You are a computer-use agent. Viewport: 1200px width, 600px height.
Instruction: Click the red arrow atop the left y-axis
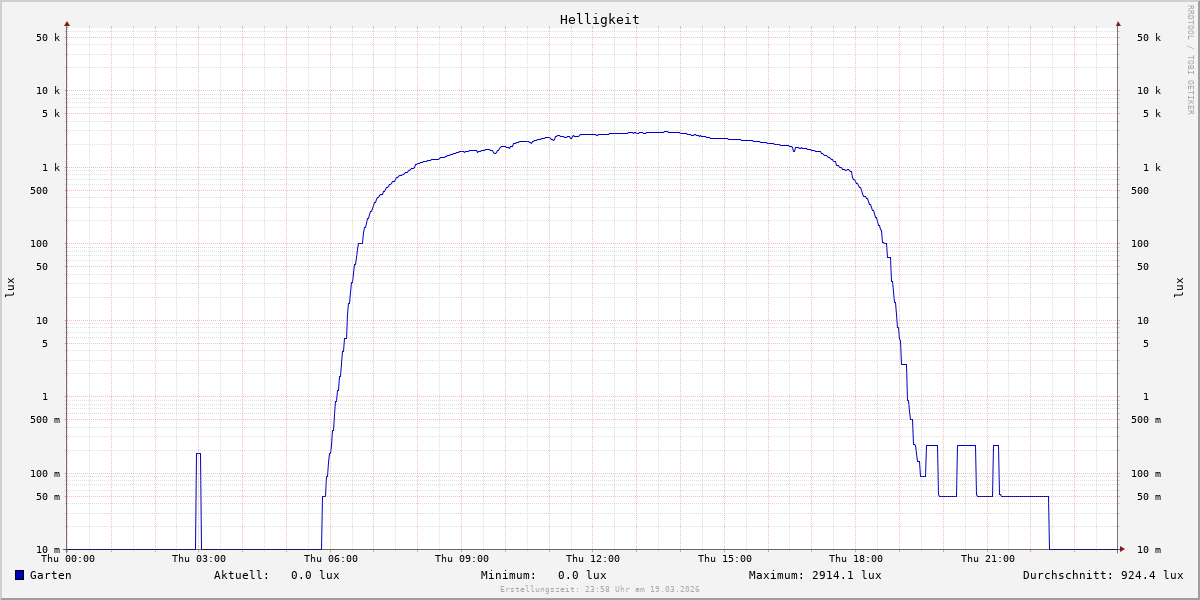tap(67, 23)
